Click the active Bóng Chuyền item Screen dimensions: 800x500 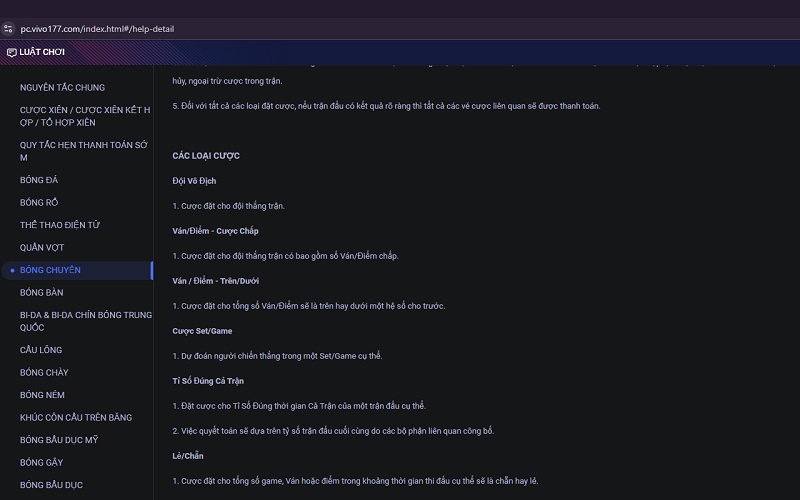pyautogui.click(x=50, y=270)
